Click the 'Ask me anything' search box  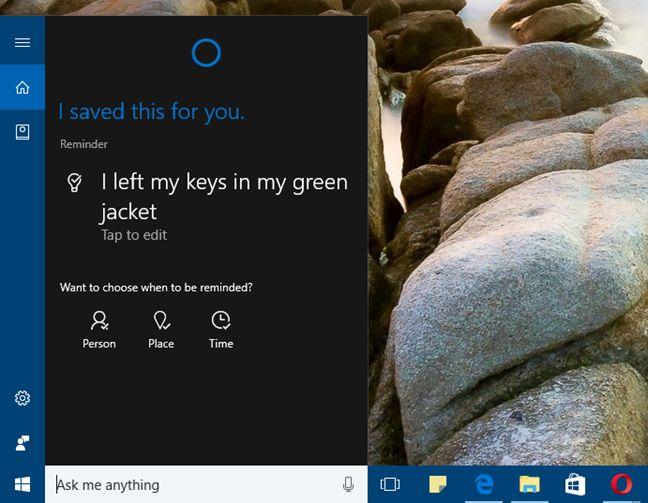coord(190,485)
